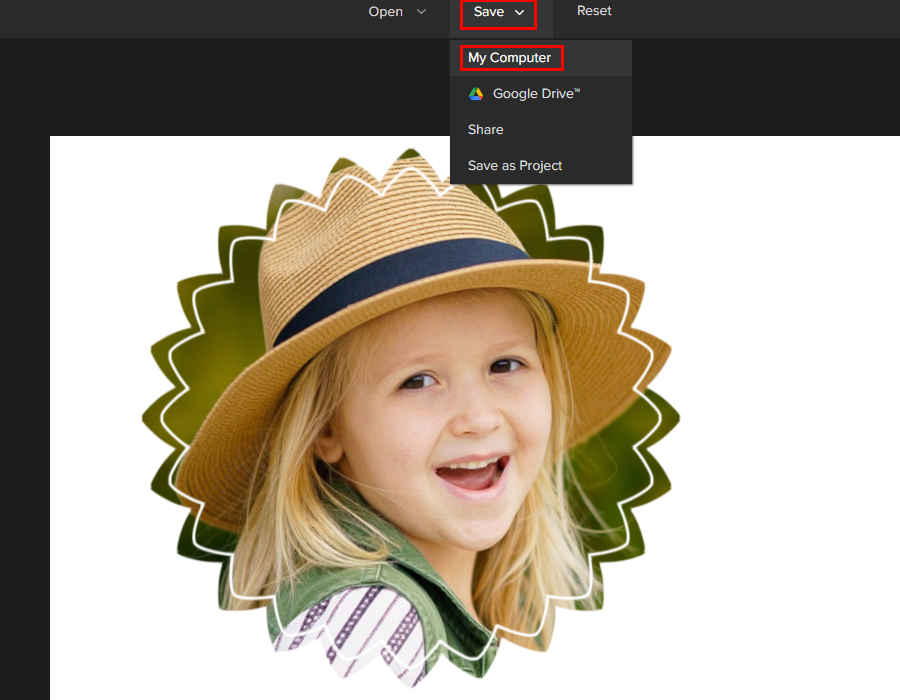
Task: Click the dark workspace left of canvas
Action: click(24, 400)
